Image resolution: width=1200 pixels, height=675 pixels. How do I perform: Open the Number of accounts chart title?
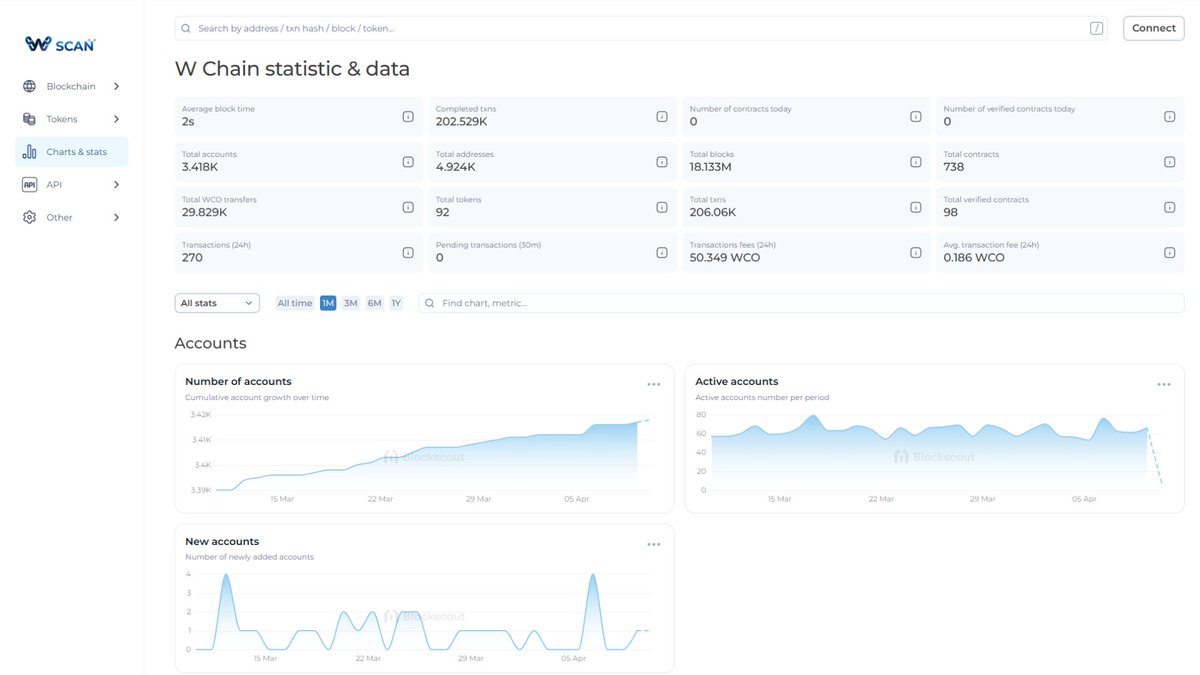coord(238,381)
